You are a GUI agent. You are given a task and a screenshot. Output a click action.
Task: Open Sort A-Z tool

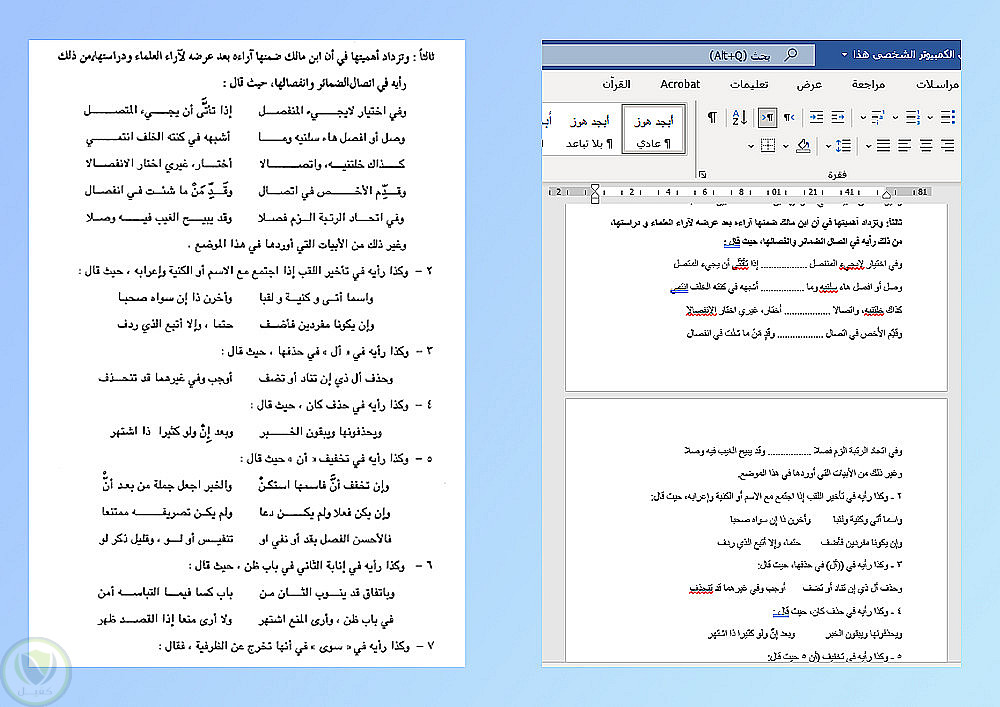(x=740, y=117)
